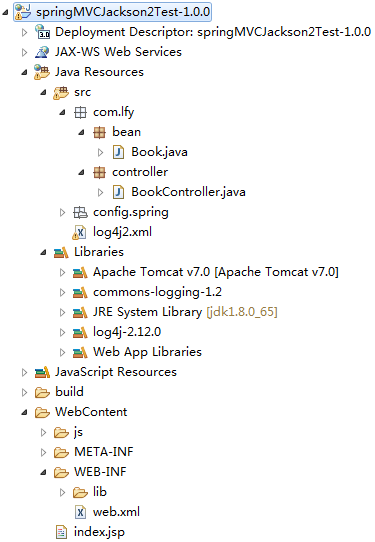The width and height of the screenshot is (375, 542).
Task: Click the index.jsp file icon
Action: point(61,532)
